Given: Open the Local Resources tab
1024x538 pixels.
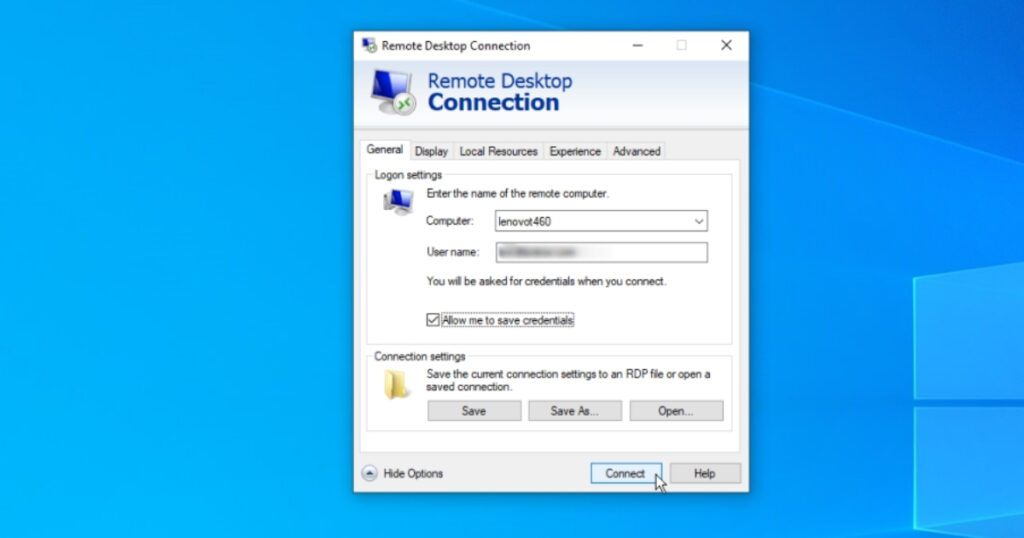Looking at the screenshot, I should [498, 151].
